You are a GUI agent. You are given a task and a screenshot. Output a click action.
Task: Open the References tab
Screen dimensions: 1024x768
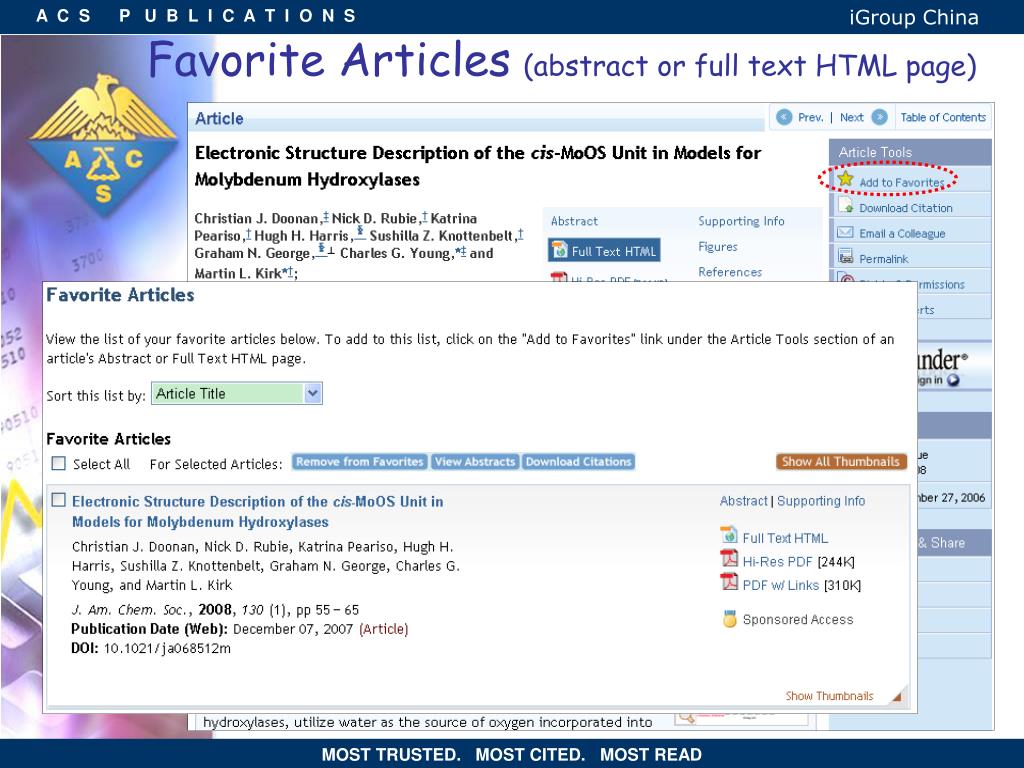pyautogui.click(x=730, y=272)
